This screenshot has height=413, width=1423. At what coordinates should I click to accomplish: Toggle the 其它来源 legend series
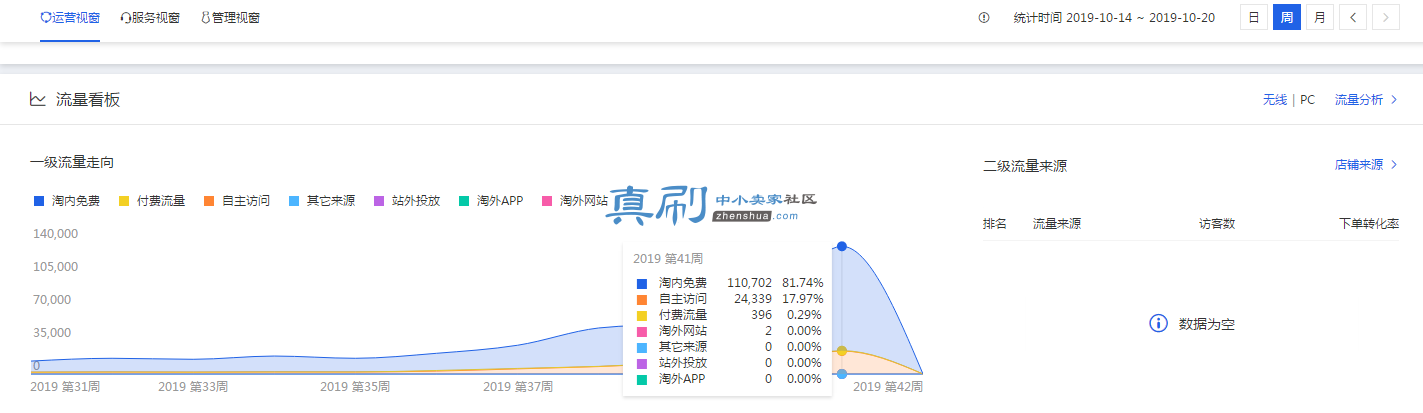tap(321, 201)
